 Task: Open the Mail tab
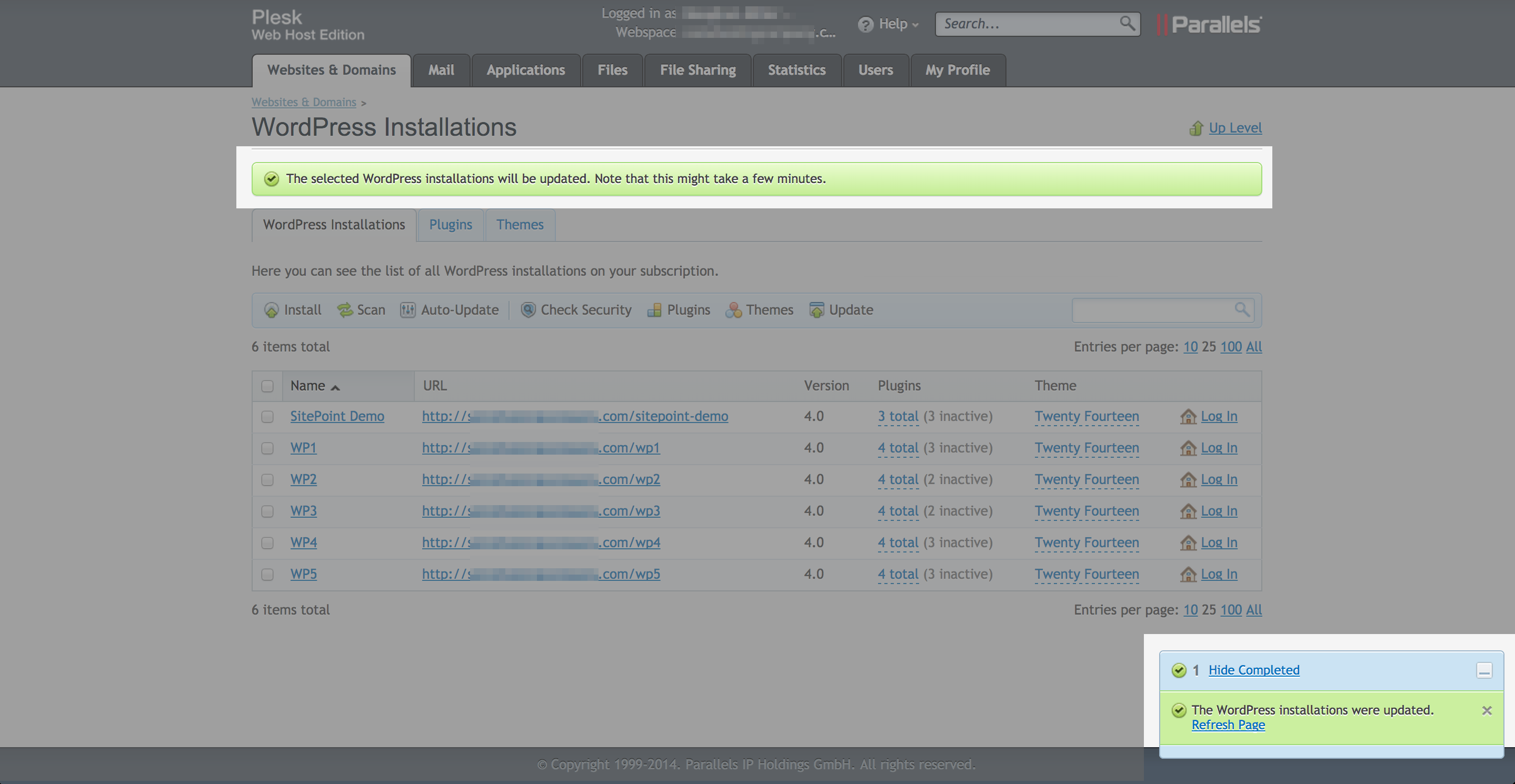(441, 71)
